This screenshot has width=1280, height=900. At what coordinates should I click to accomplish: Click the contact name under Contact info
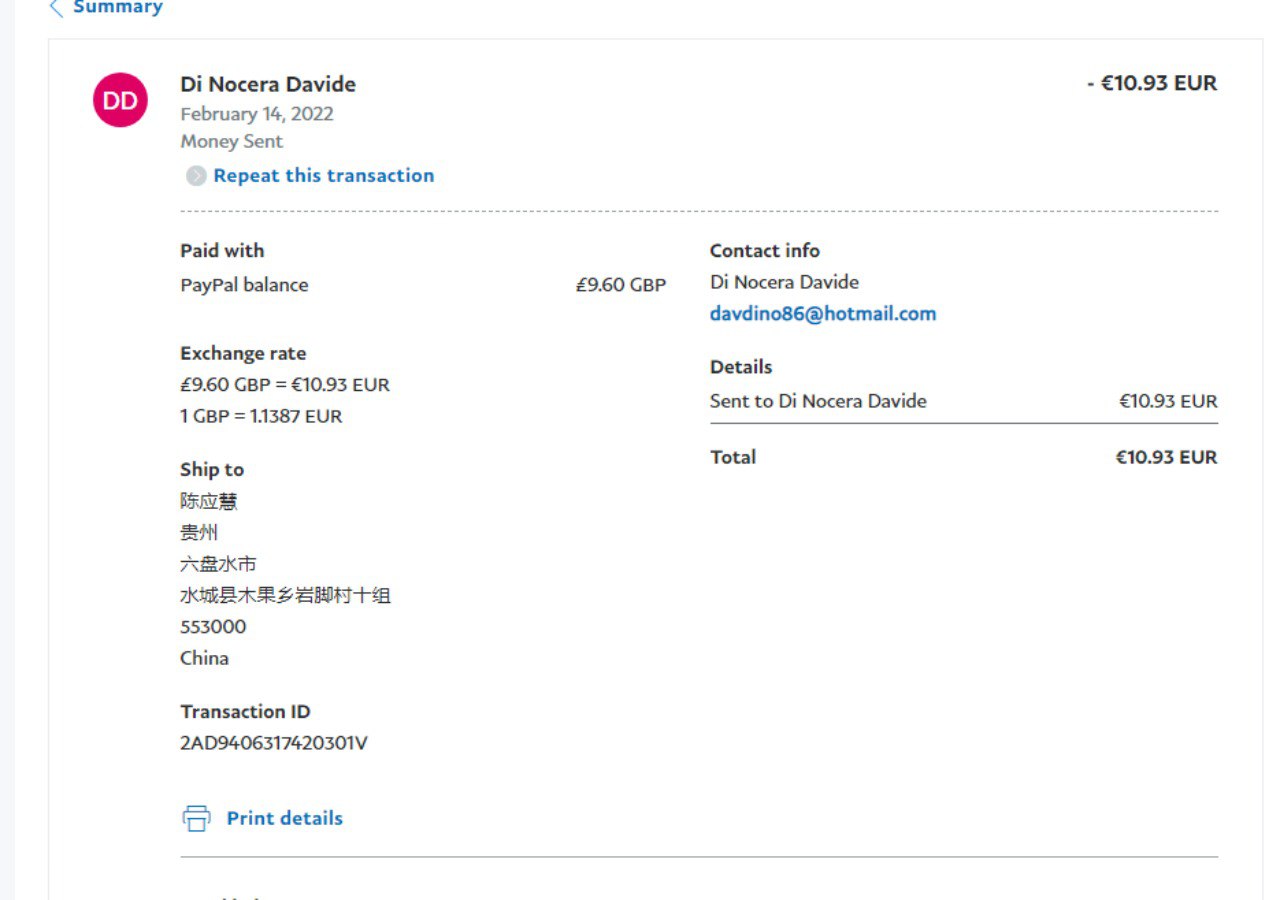coord(784,282)
